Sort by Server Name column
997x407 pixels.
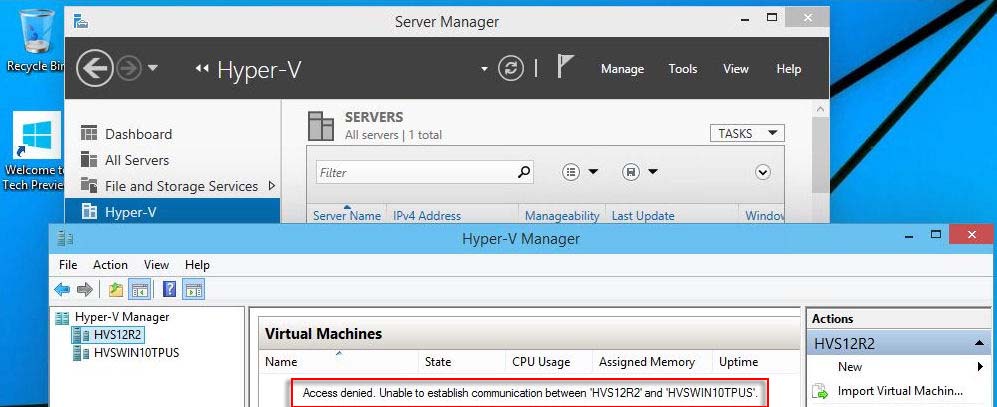pyautogui.click(x=347, y=216)
